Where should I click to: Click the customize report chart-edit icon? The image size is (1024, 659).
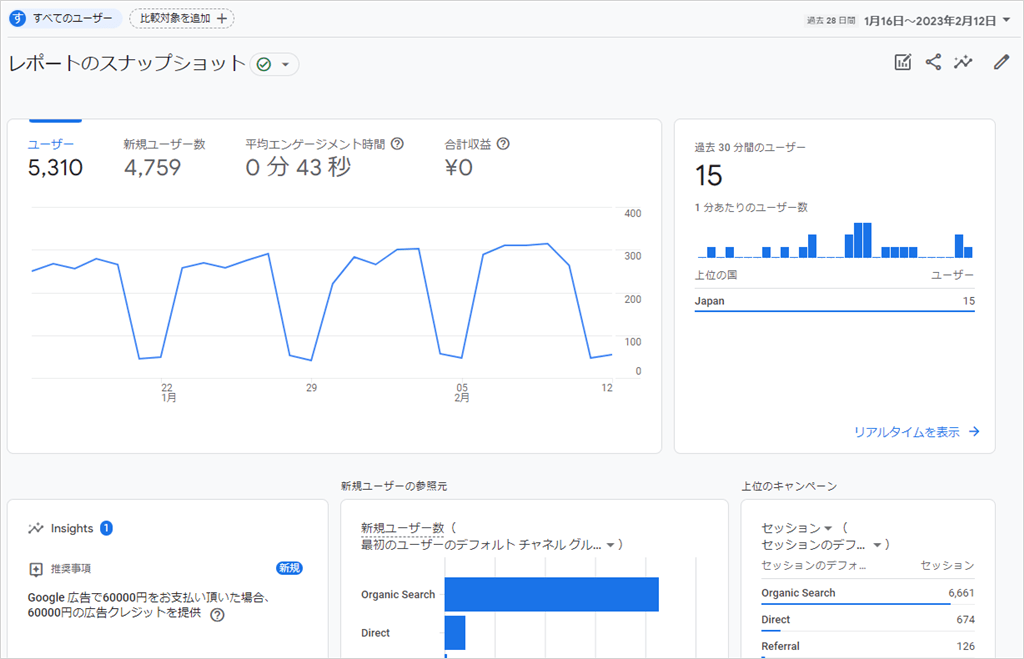pyautogui.click(x=903, y=62)
